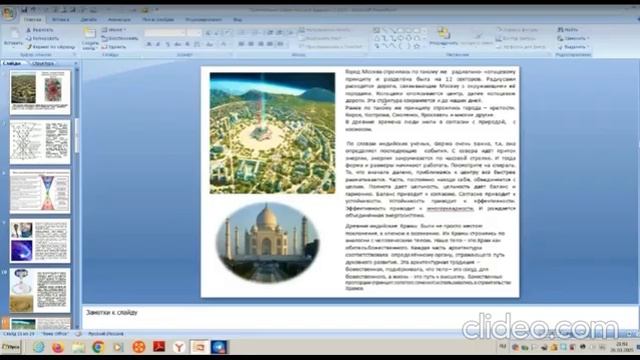The height and width of the screenshot is (360, 640).
Task: Toggle justify text alignment
Action: (x=270, y=44)
